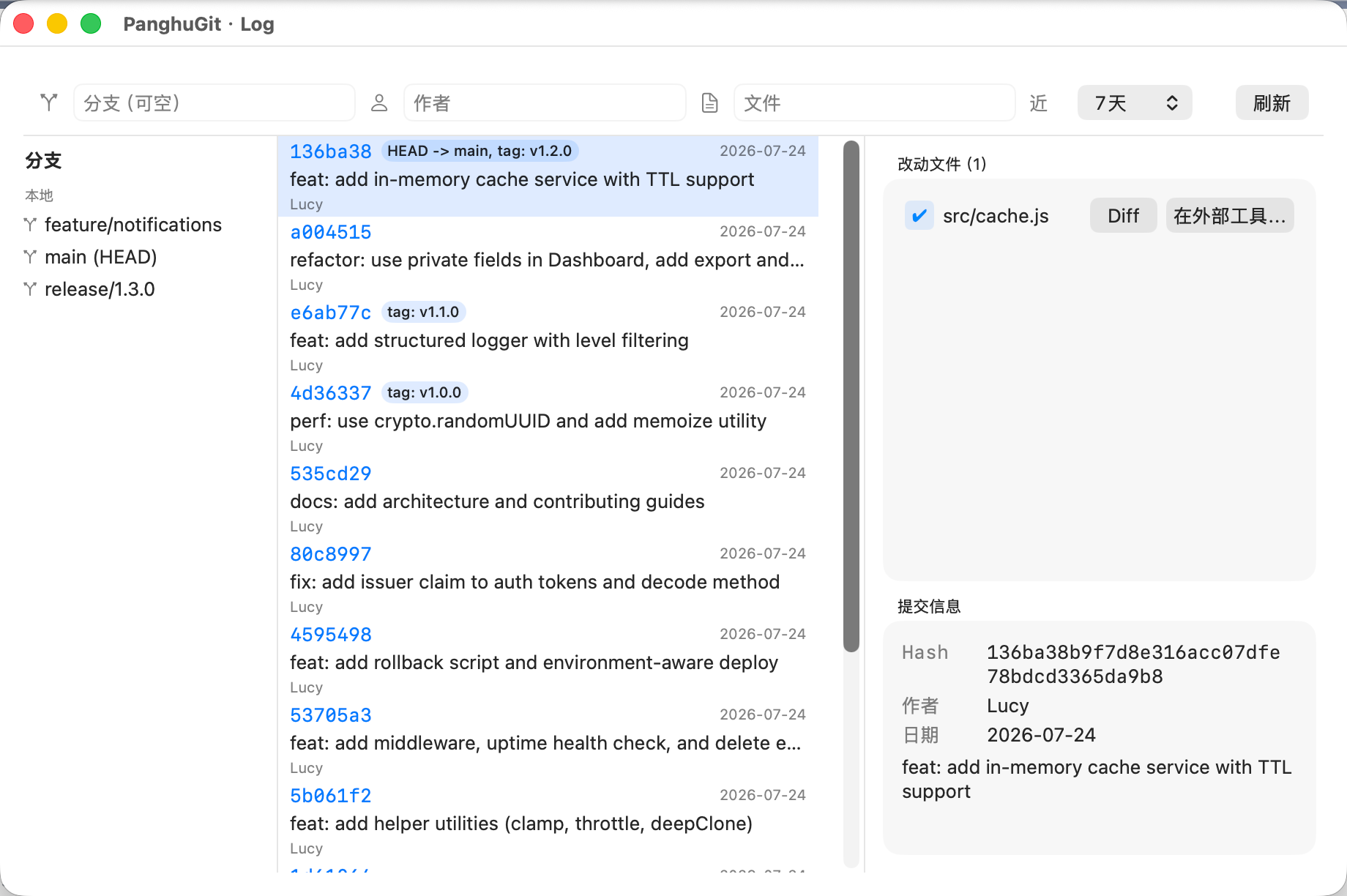The width and height of the screenshot is (1347, 896).
Task: Select commit 'fix: add issuer claim to auth tokens'
Action: [548, 579]
